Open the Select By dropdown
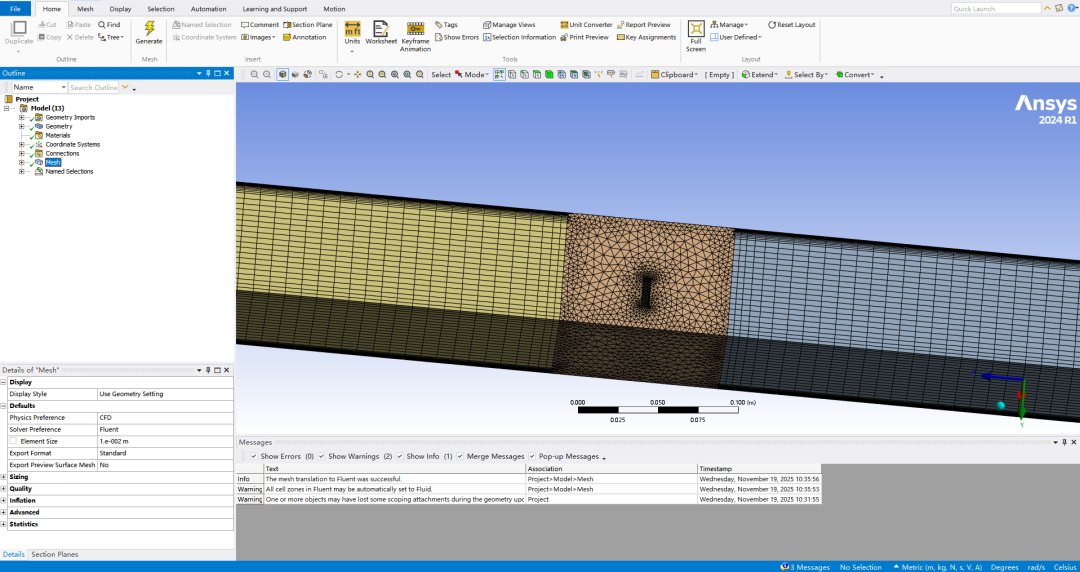Image resolution: width=1080 pixels, height=572 pixels. [806, 75]
